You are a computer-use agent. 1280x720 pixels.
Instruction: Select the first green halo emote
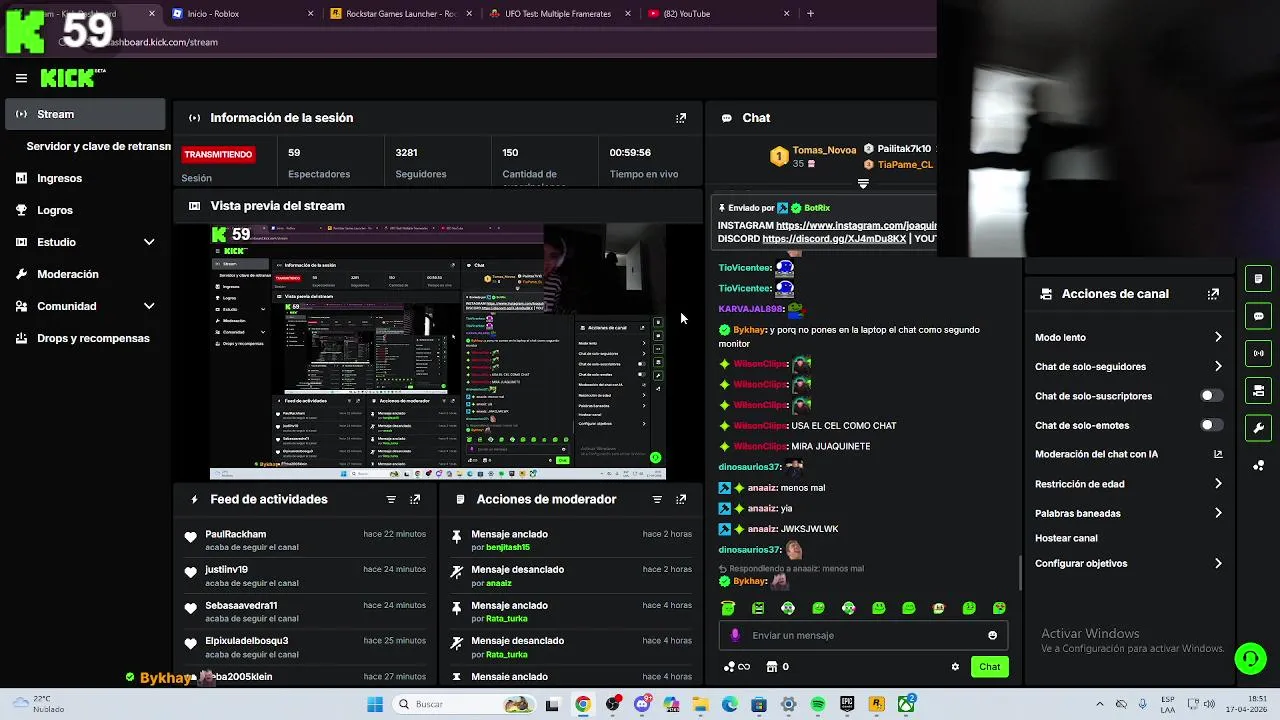pyautogui.click(x=728, y=608)
